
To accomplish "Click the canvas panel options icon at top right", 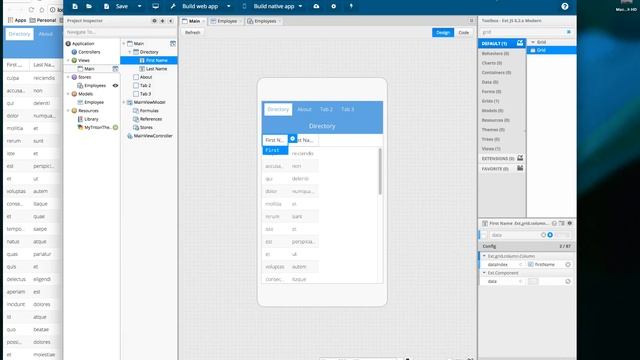I will pos(471,20).
